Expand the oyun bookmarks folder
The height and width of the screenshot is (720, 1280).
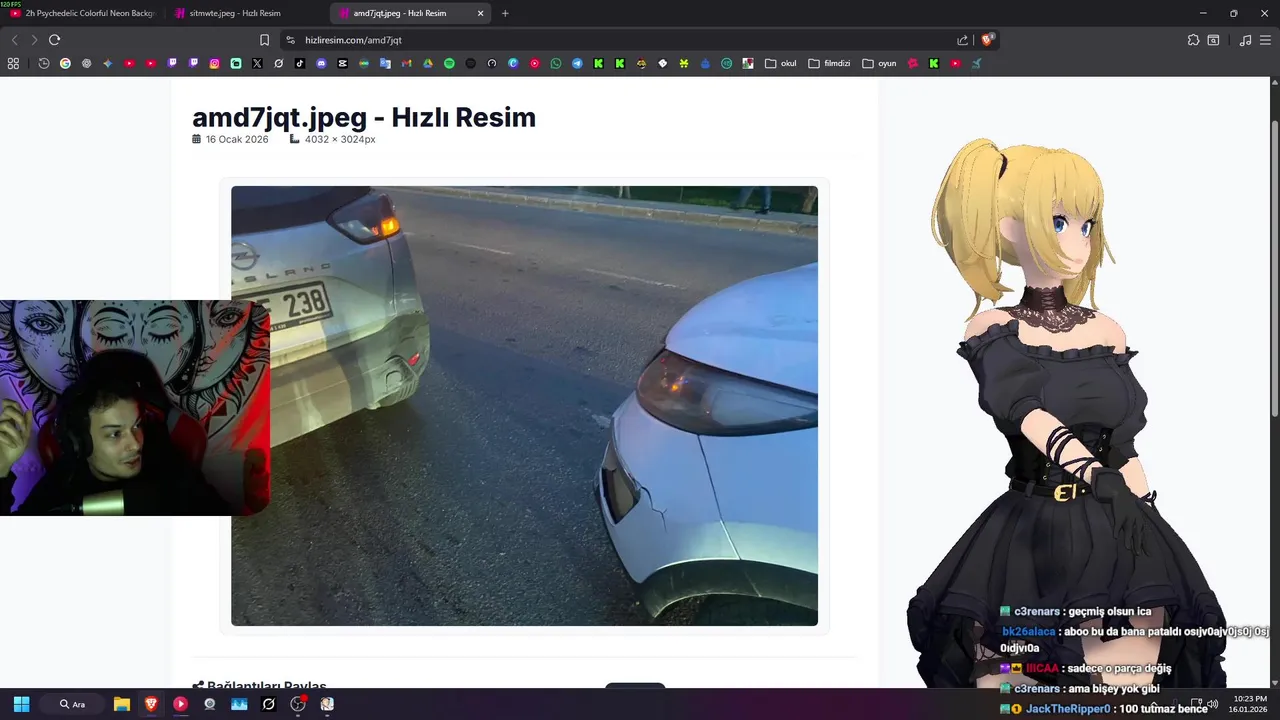coord(879,63)
